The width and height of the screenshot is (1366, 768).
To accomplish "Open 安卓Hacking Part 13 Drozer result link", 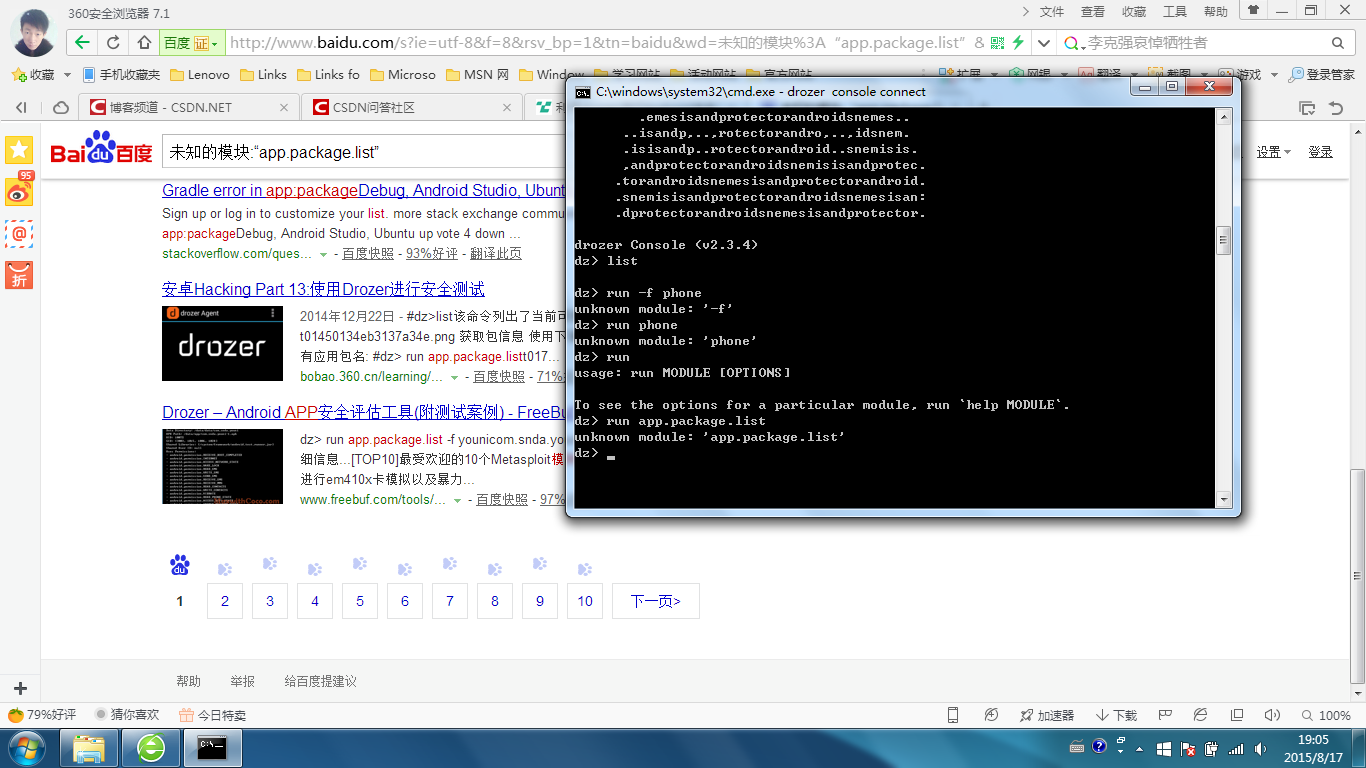I will pos(323,289).
